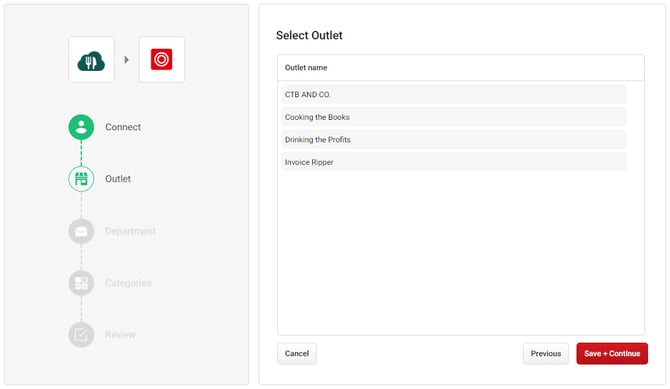
Task: Click the red target app logo
Action: click(162, 59)
